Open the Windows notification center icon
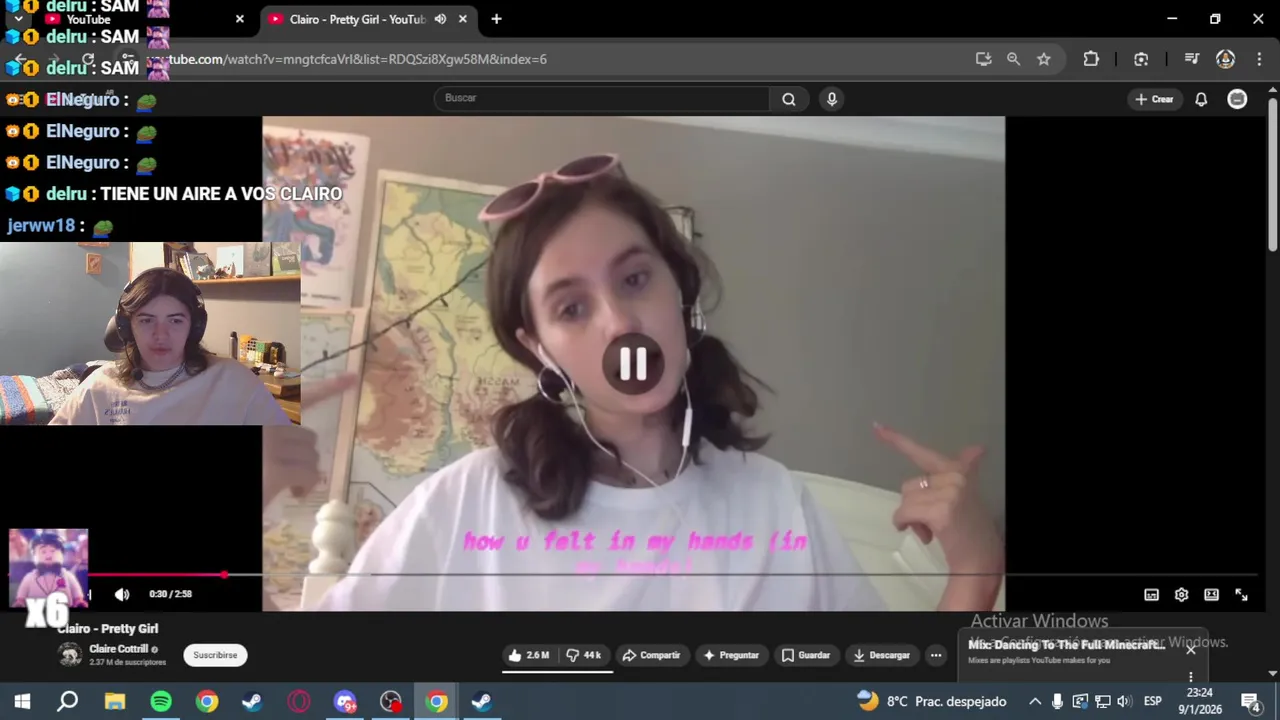This screenshot has width=1280, height=720. coord(1251,701)
